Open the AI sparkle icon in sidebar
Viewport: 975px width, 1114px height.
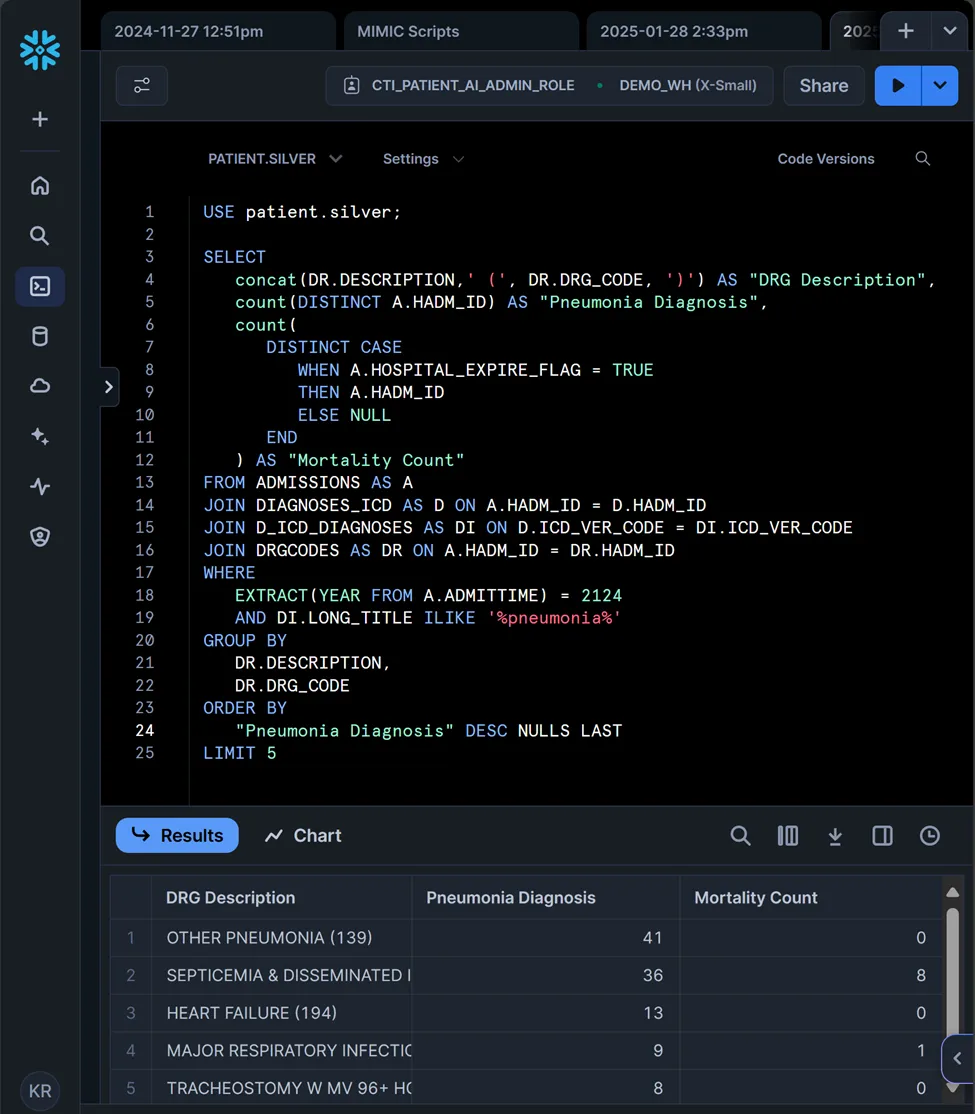(40, 436)
